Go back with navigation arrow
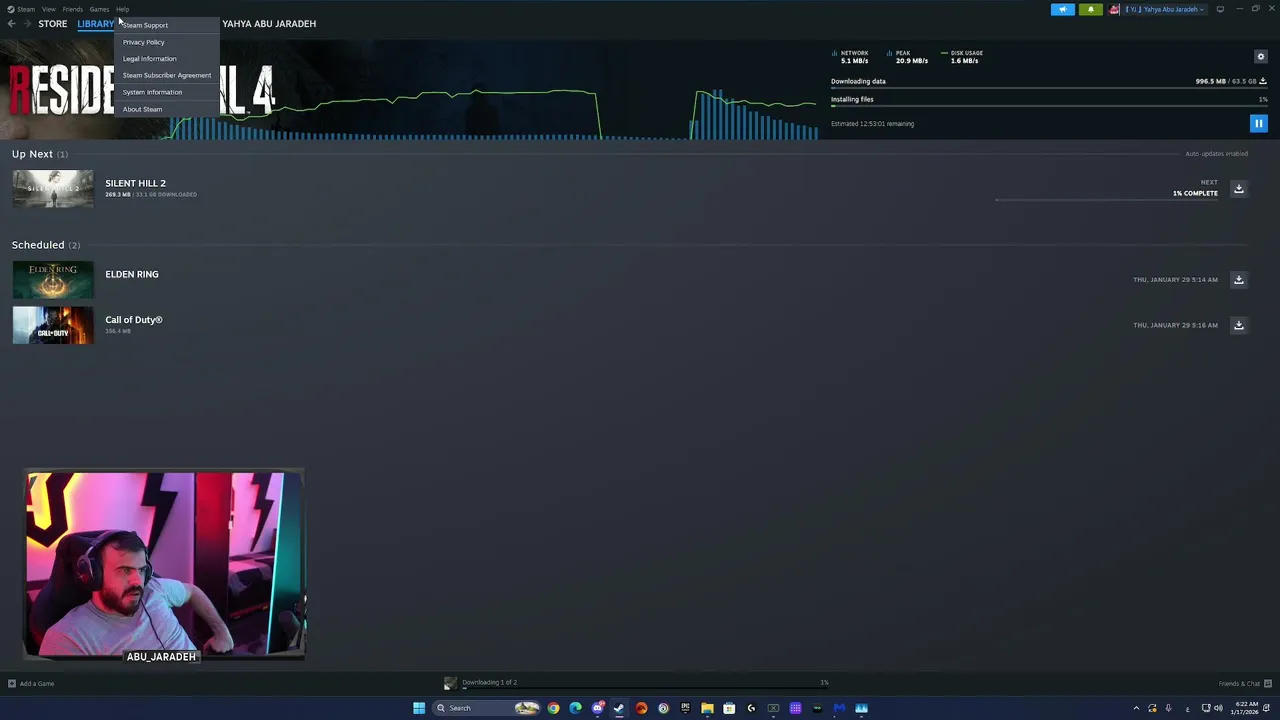1280x720 pixels. (x=11, y=24)
